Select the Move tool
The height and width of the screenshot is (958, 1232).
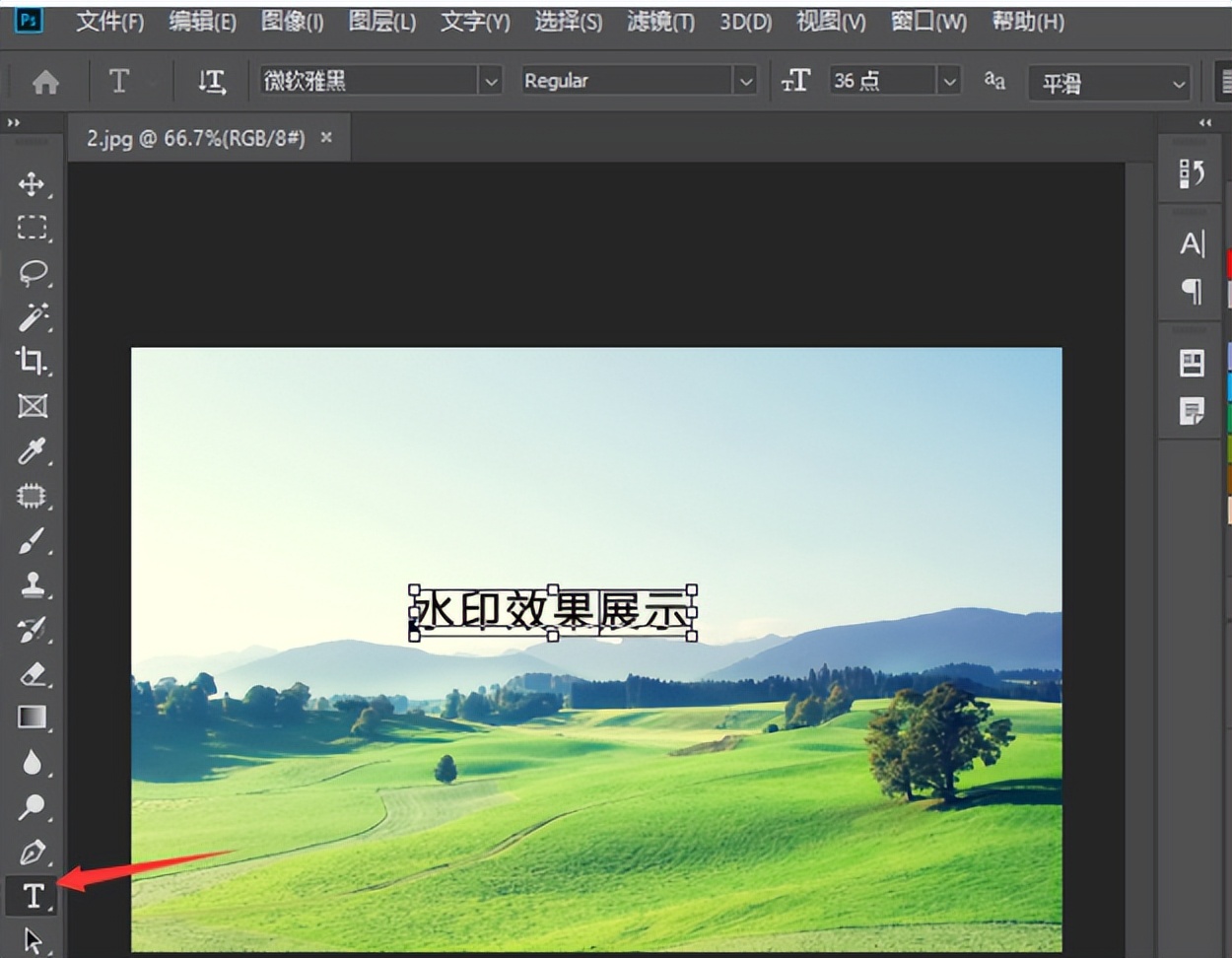(x=32, y=183)
